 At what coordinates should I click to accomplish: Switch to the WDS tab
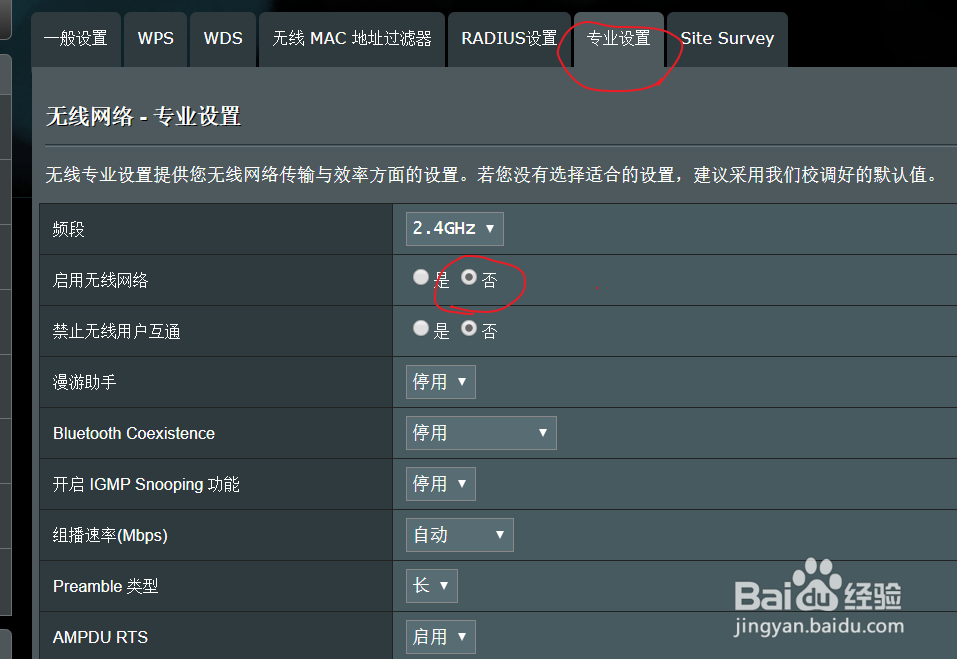pyautogui.click(x=222, y=38)
